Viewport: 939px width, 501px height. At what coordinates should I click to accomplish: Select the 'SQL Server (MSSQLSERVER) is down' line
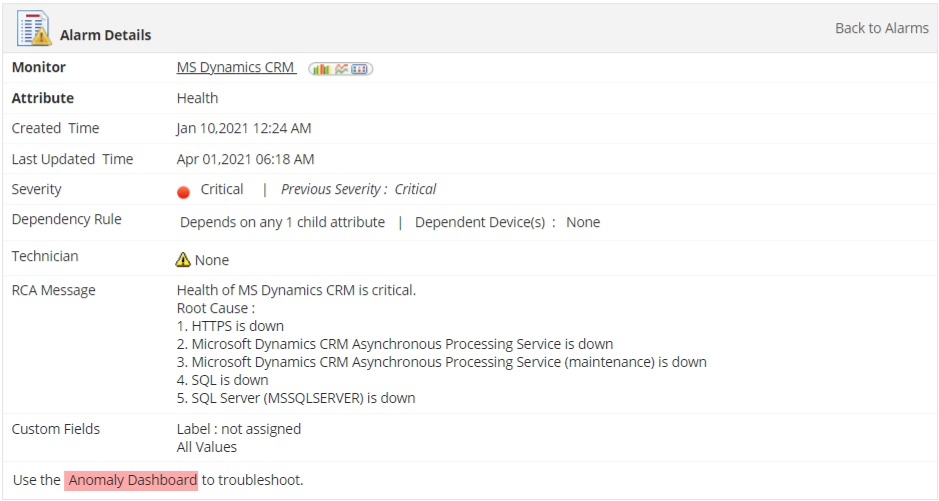296,398
